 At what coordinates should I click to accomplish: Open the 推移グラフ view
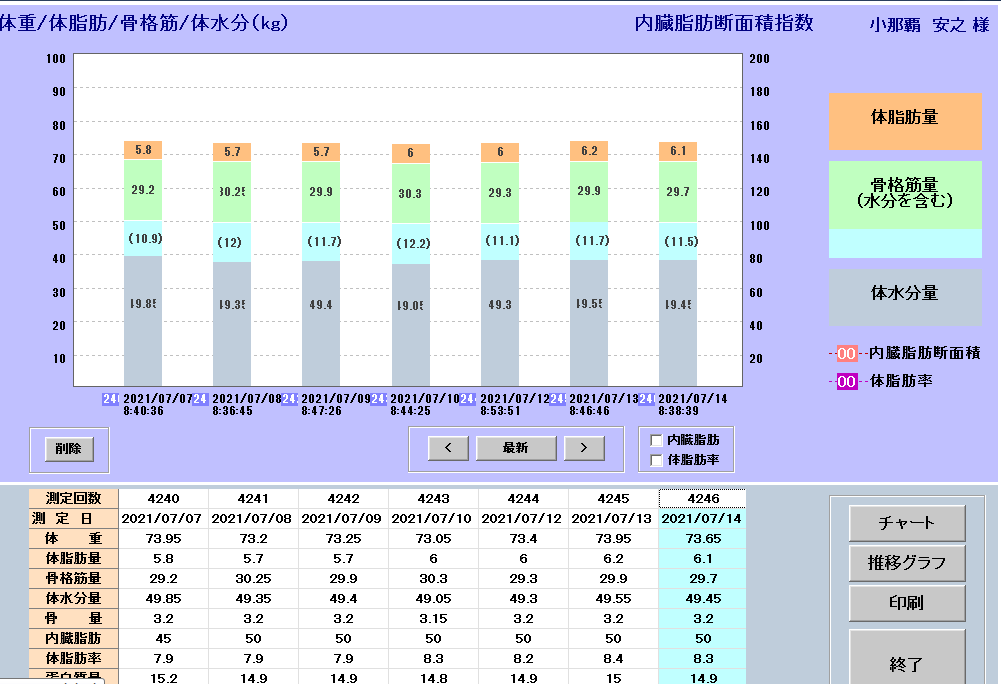(x=907, y=563)
